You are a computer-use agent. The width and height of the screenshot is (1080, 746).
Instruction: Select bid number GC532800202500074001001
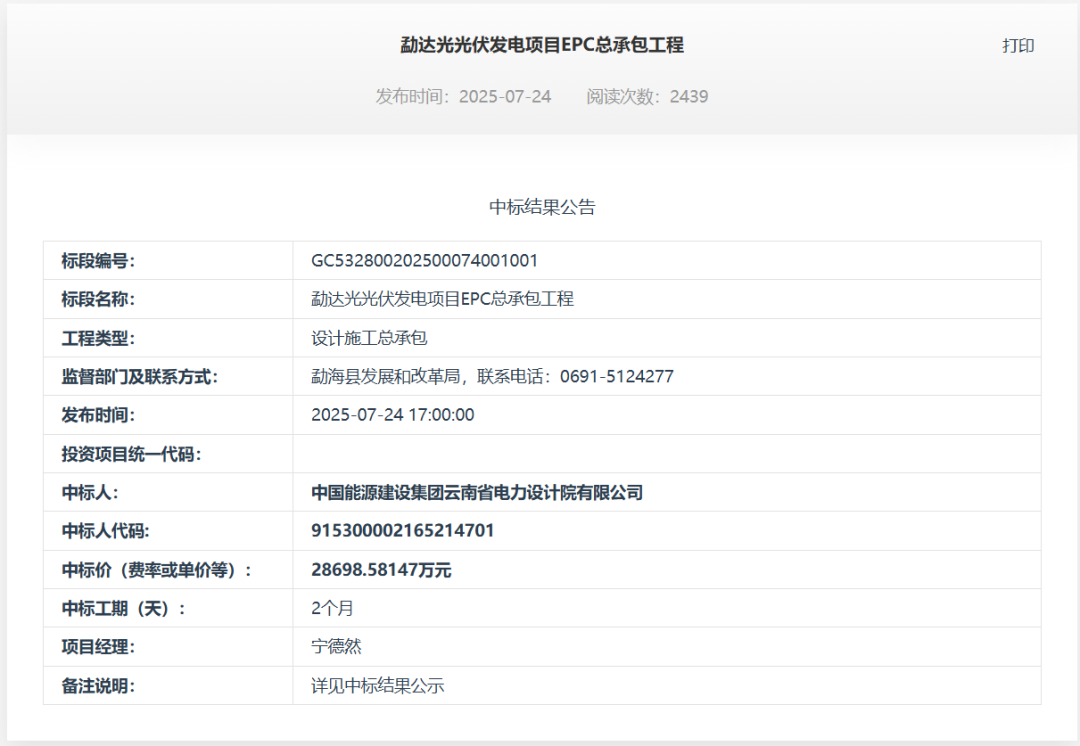(x=424, y=260)
